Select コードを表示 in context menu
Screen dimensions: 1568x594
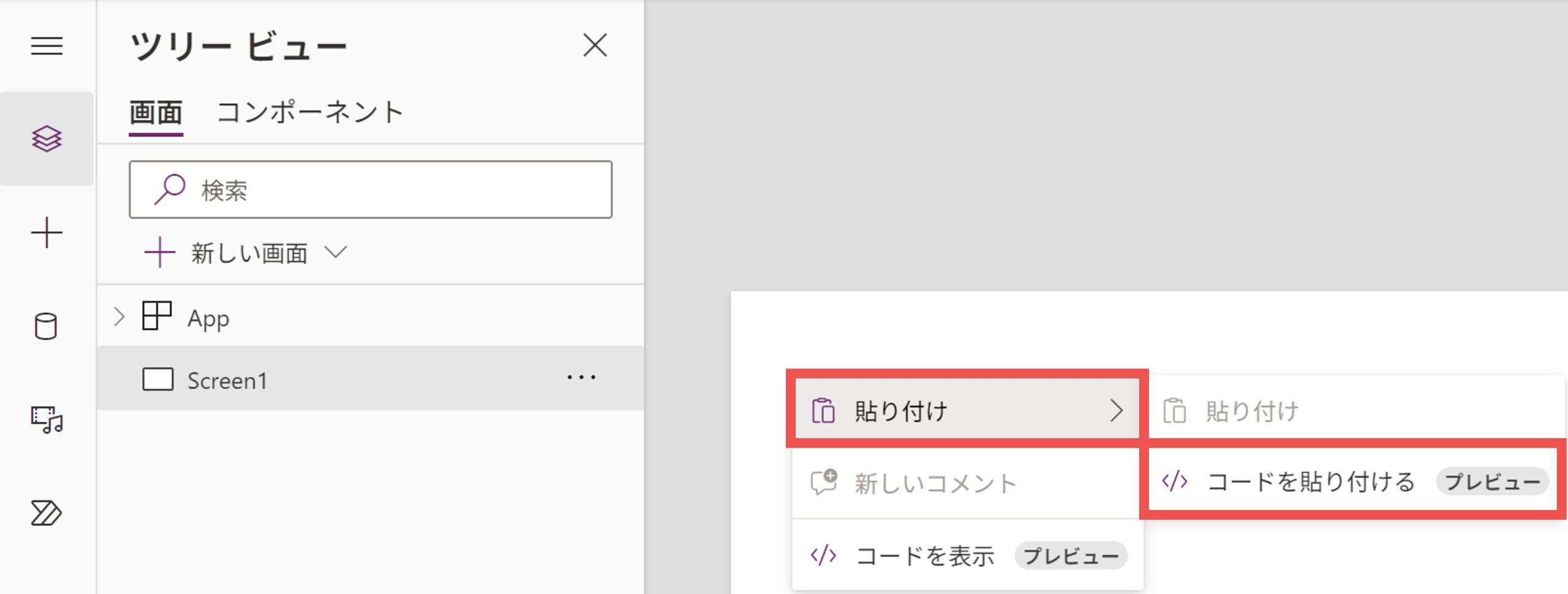pos(925,556)
